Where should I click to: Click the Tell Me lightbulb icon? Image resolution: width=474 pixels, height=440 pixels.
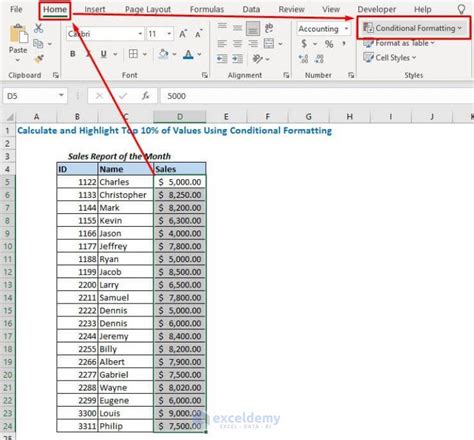tap(461, 9)
